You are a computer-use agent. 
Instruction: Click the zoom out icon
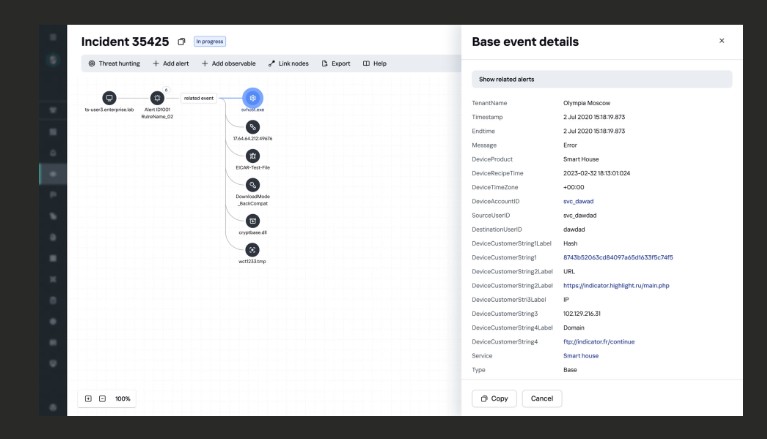click(x=102, y=398)
